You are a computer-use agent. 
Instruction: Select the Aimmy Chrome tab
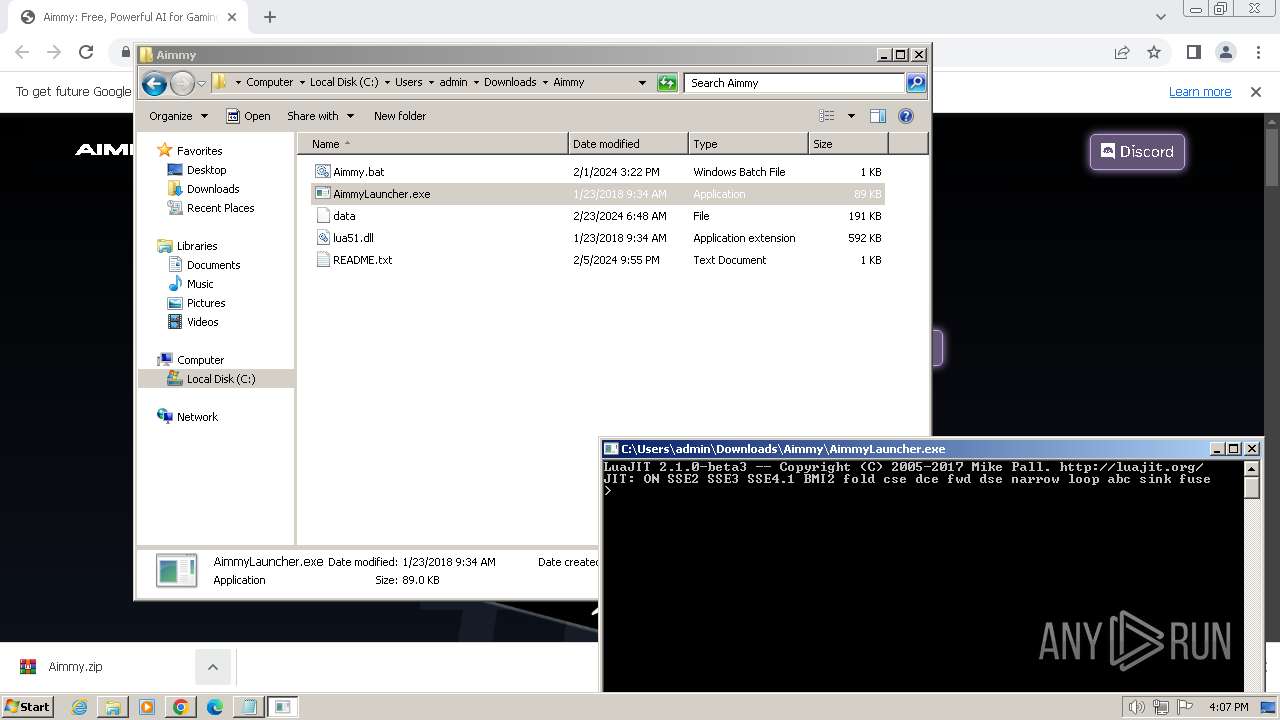coord(130,17)
